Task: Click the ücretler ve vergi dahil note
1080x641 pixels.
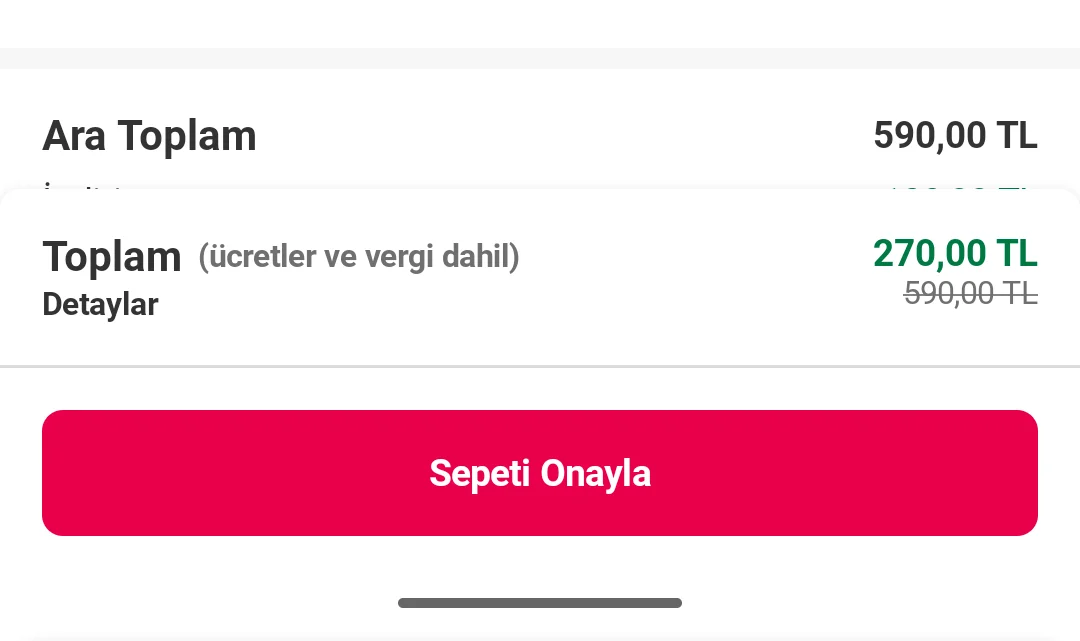Action: click(359, 257)
